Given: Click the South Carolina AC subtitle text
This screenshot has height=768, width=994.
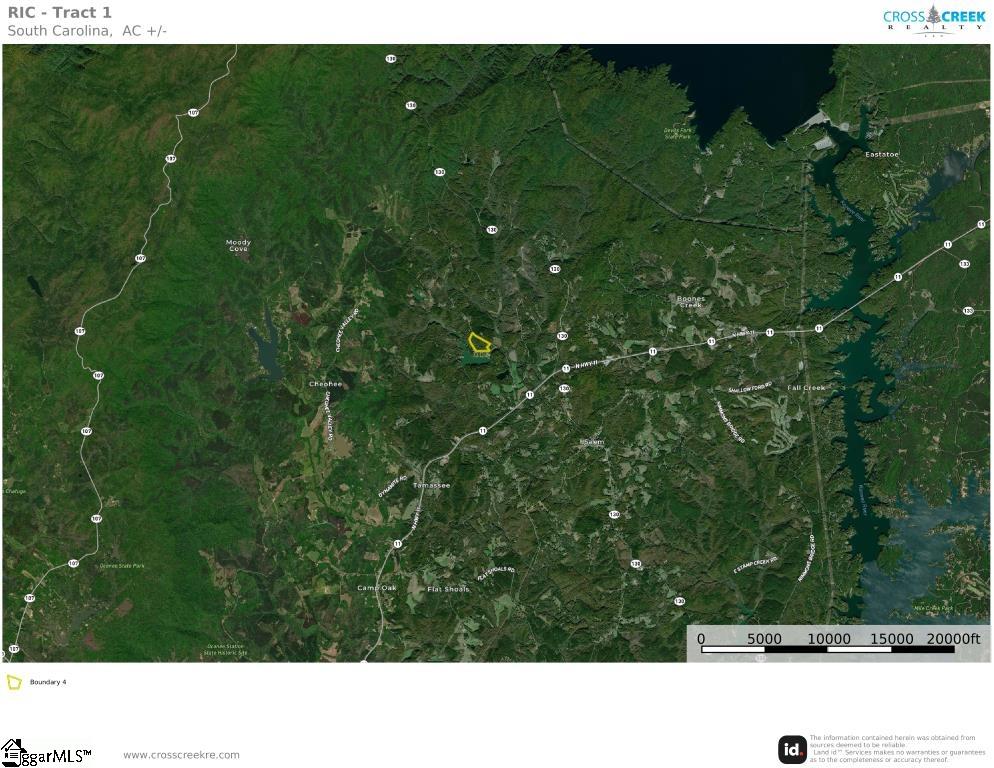Looking at the screenshot, I should click(87, 31).
